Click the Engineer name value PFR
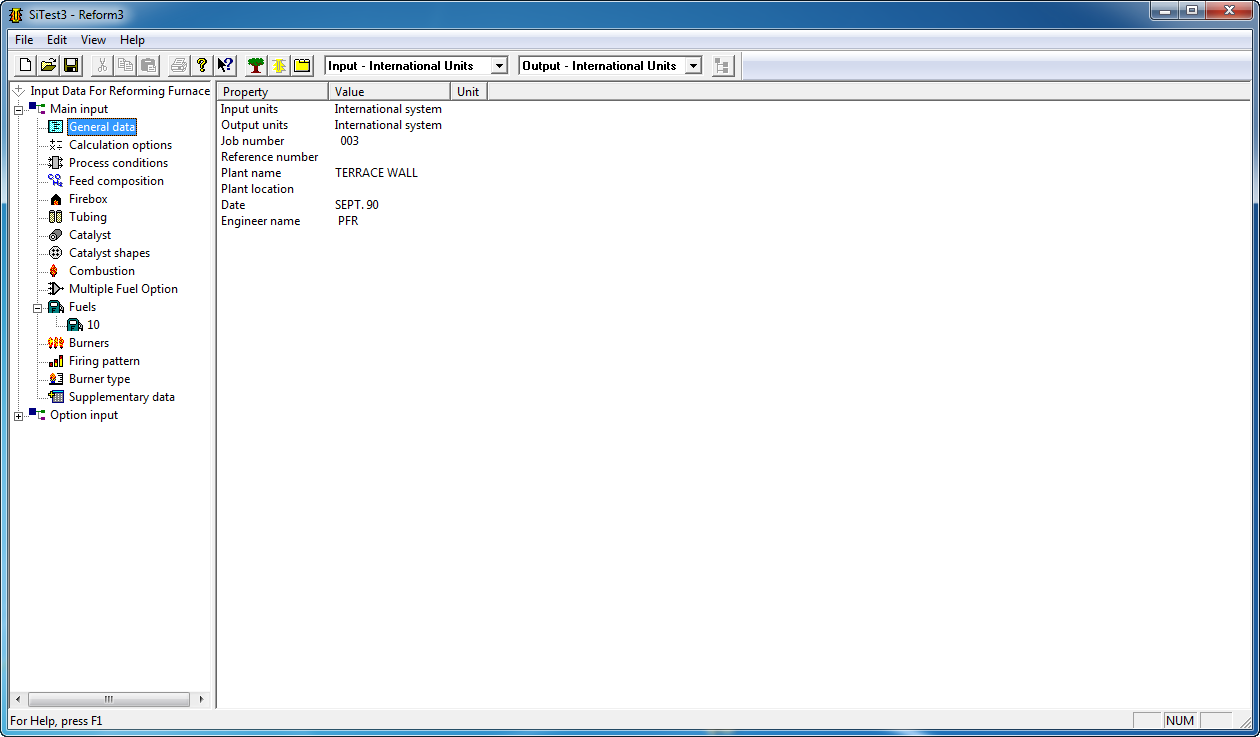The width and height of the screenshot is (1260, 737). tap(348, 221)
